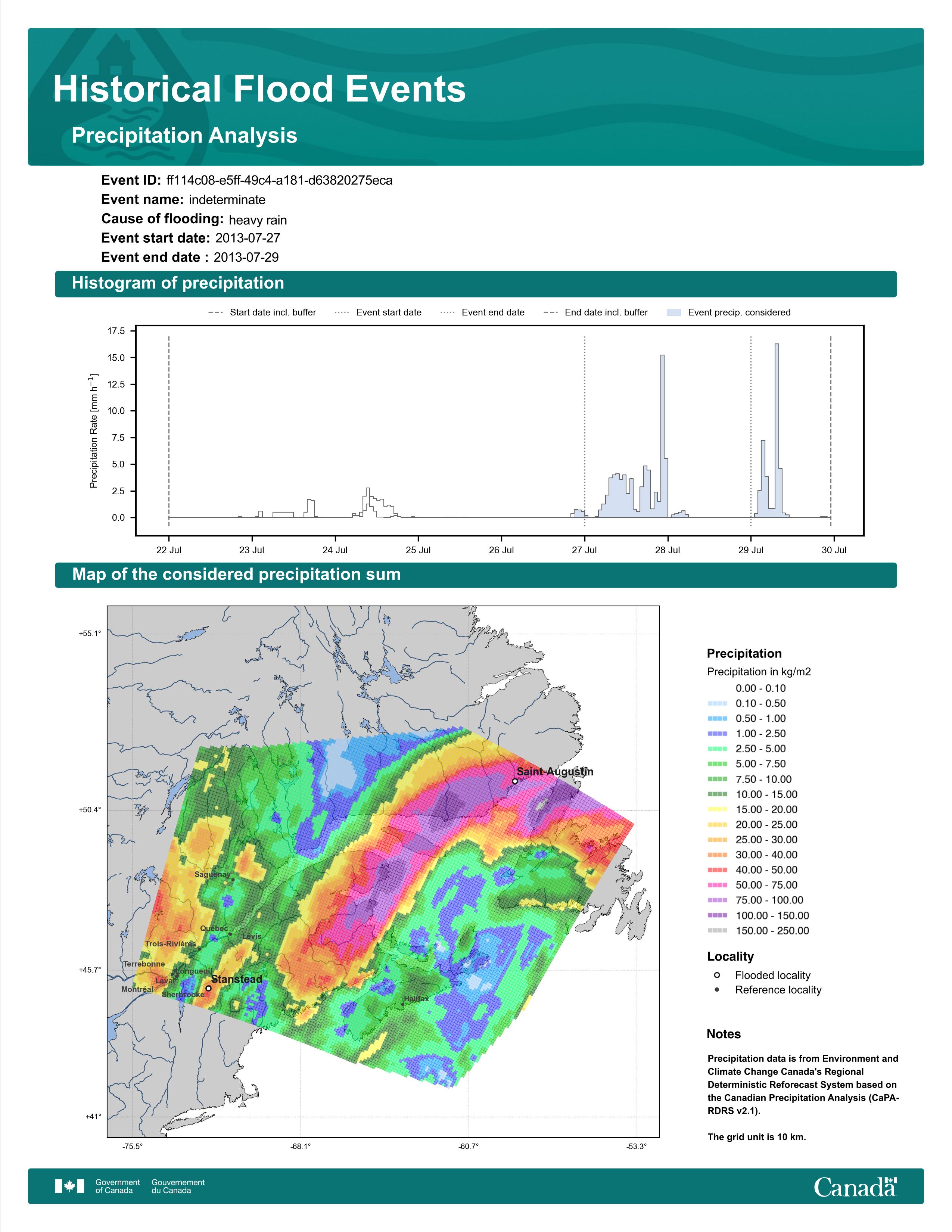The image size is (952, 1232).
Task: Click the Map of the considered precipitation sum header
Action: click(x=475, y=575)
